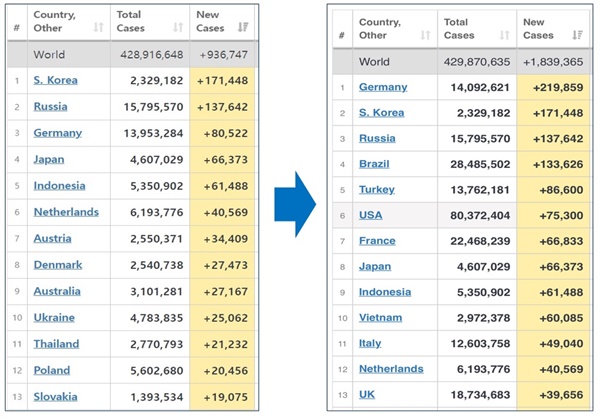This screenshot has height=419, width=600.
Task: Select Germany total 13,953,284 in left table
Action: click(153, 134)
